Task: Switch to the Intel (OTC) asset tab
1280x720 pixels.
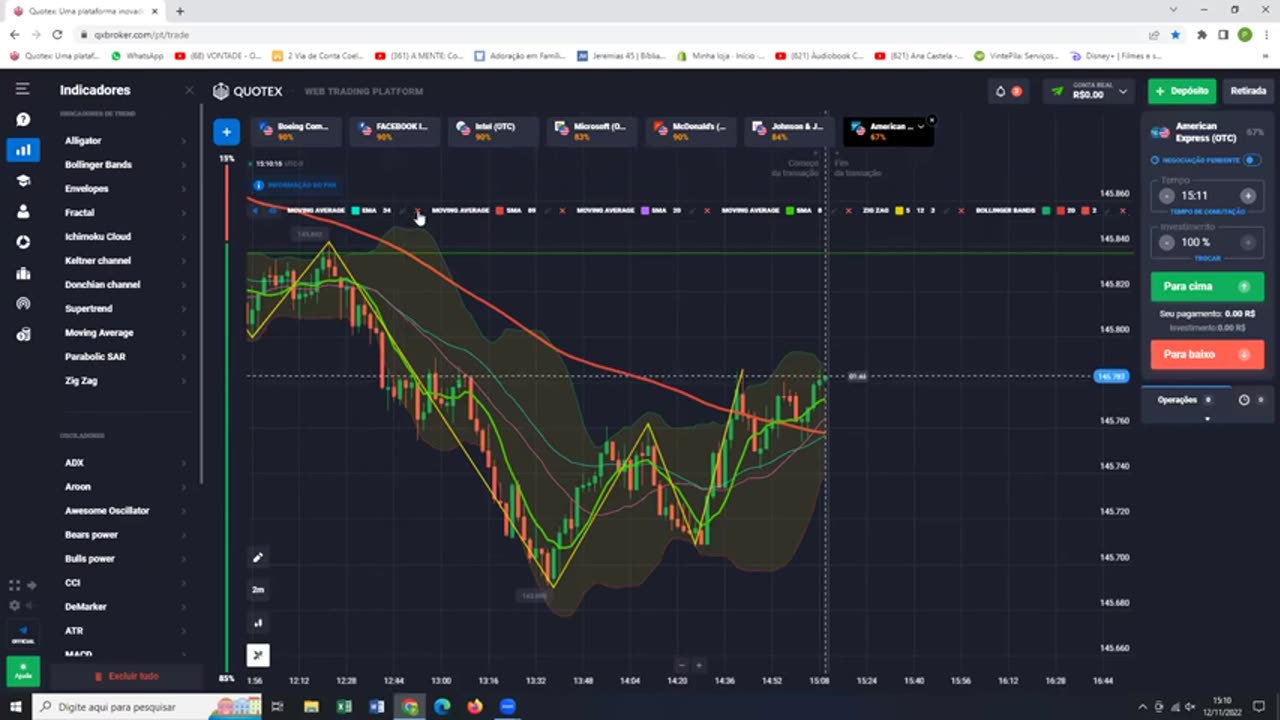Action: [493, 131]
